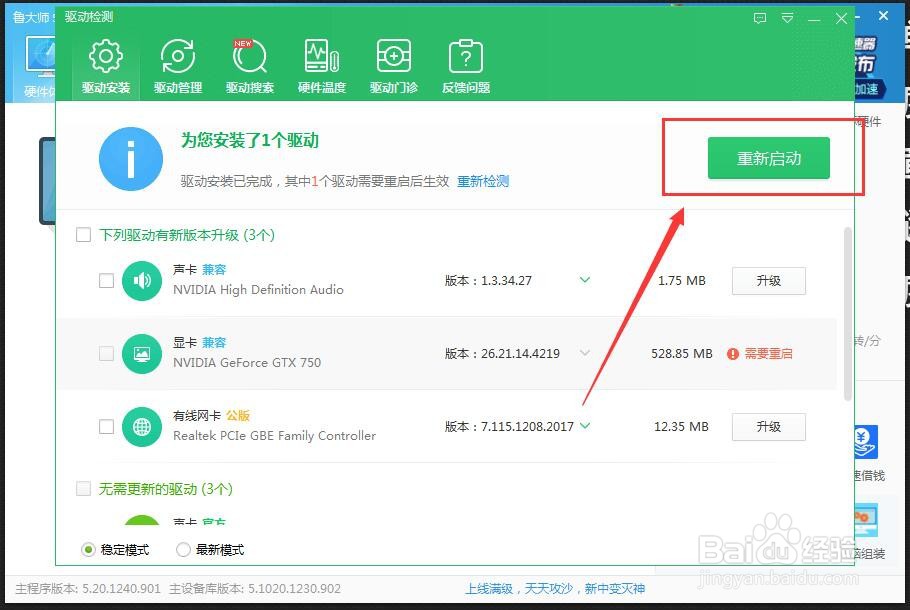Screen dimensions: 910x610
Task: Open the 驱动管理 tab
Action: (x=178, y=66)
